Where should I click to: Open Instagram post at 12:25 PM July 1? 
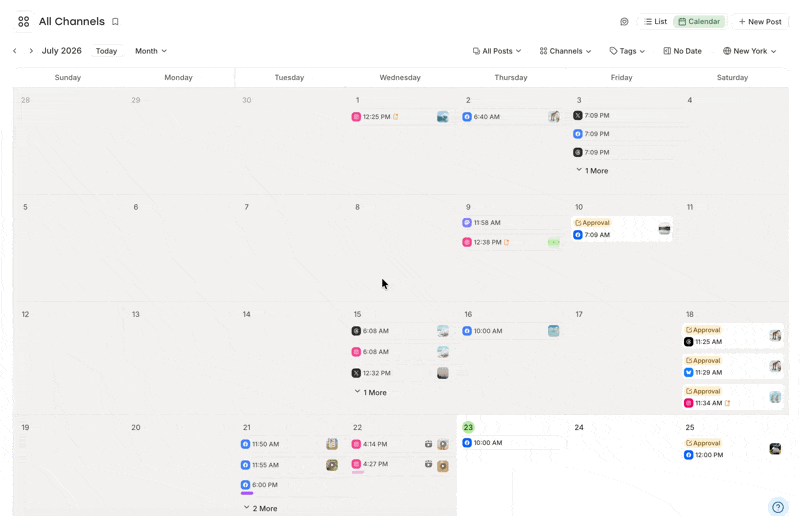click(401, 117)
